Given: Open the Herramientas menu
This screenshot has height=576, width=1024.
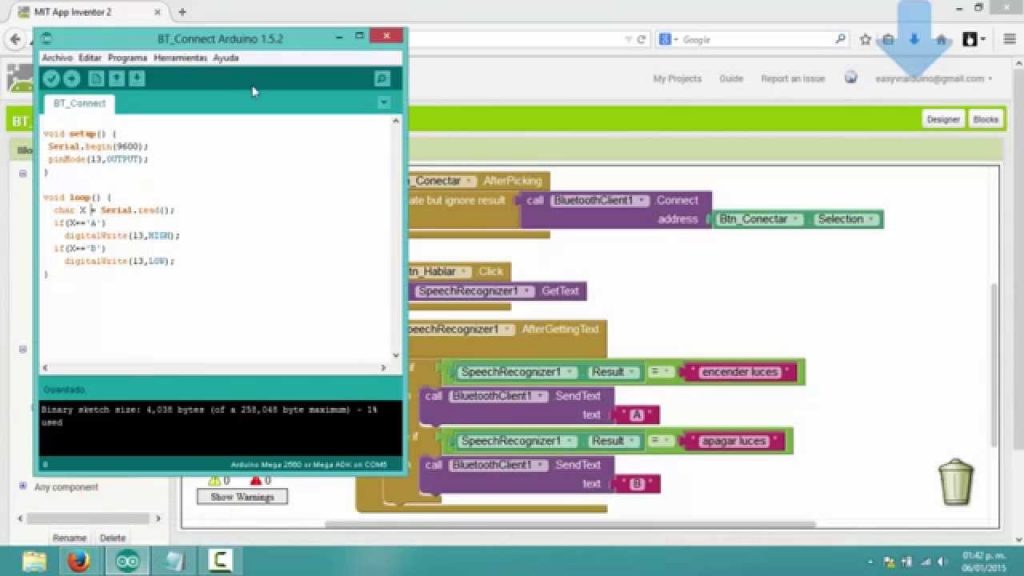Looking at the screenshot, I should [180, 57].
